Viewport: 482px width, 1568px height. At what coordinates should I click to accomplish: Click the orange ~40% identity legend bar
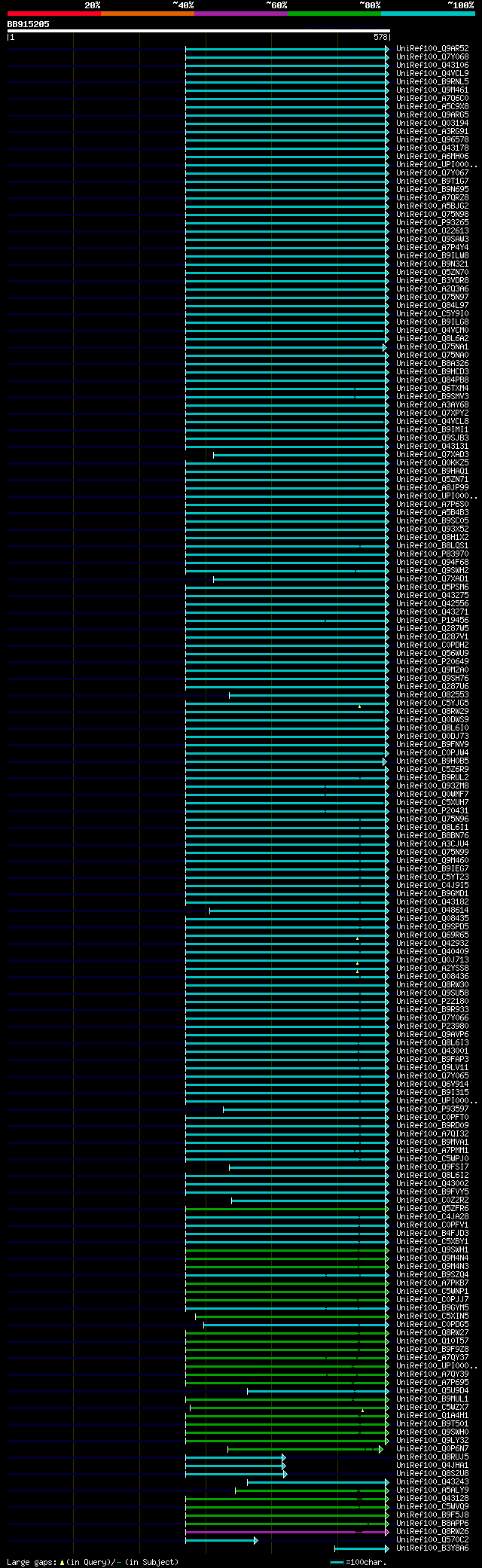(x=148, y=14)
